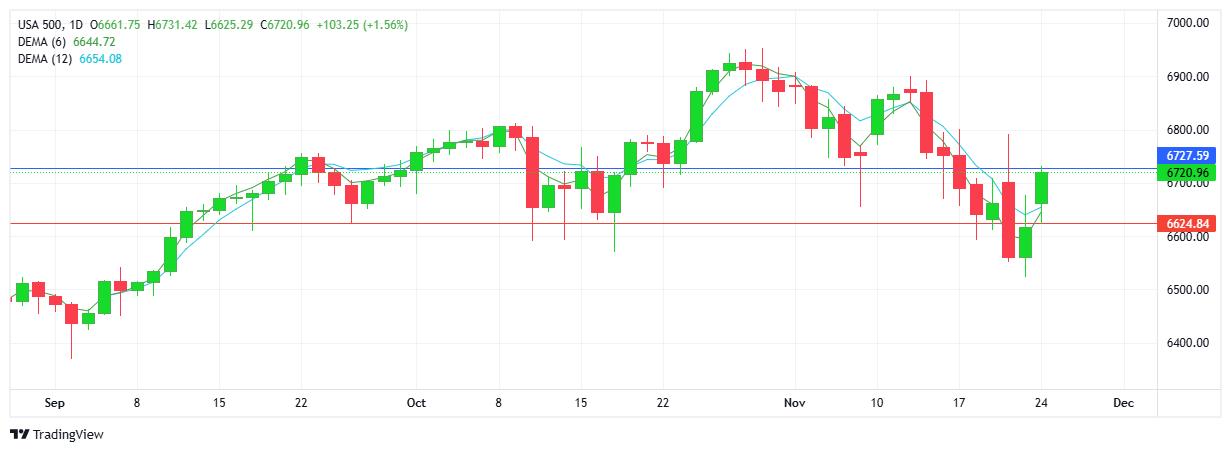Click the Dec label on time axis
Viewport: 1231px width, 452px height.
1123,403
